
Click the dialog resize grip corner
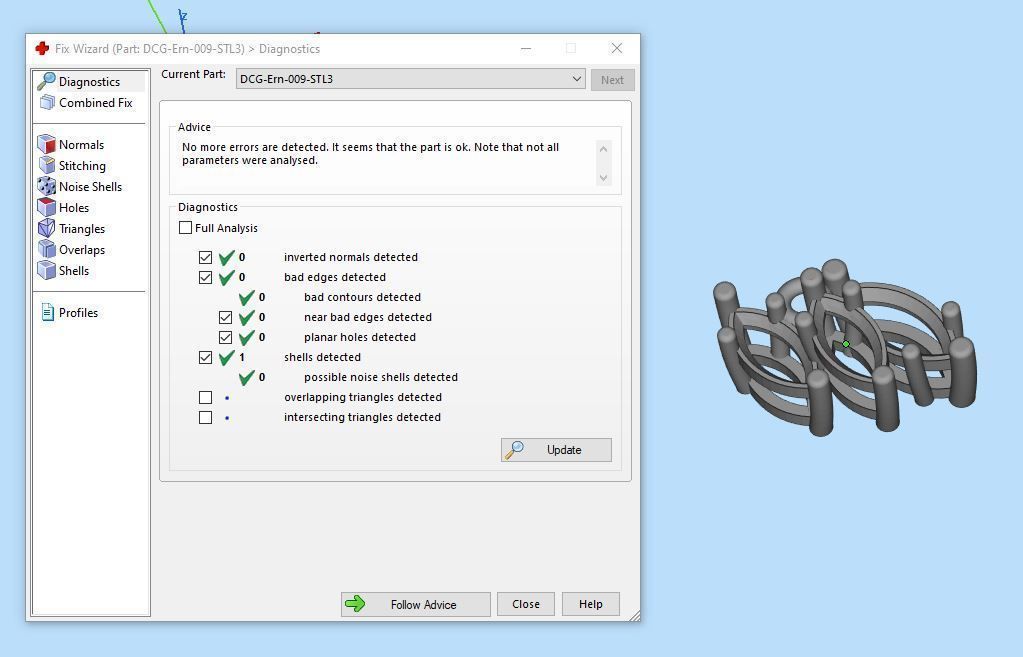point(635,615)
